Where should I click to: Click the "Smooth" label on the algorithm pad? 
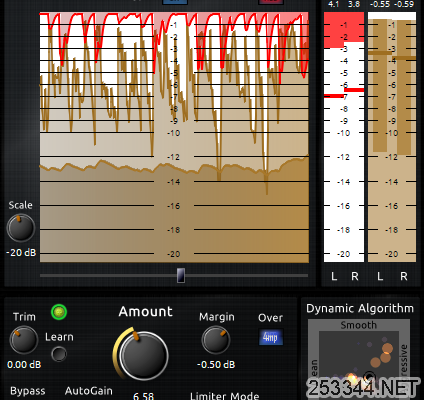tap(359, 325)
